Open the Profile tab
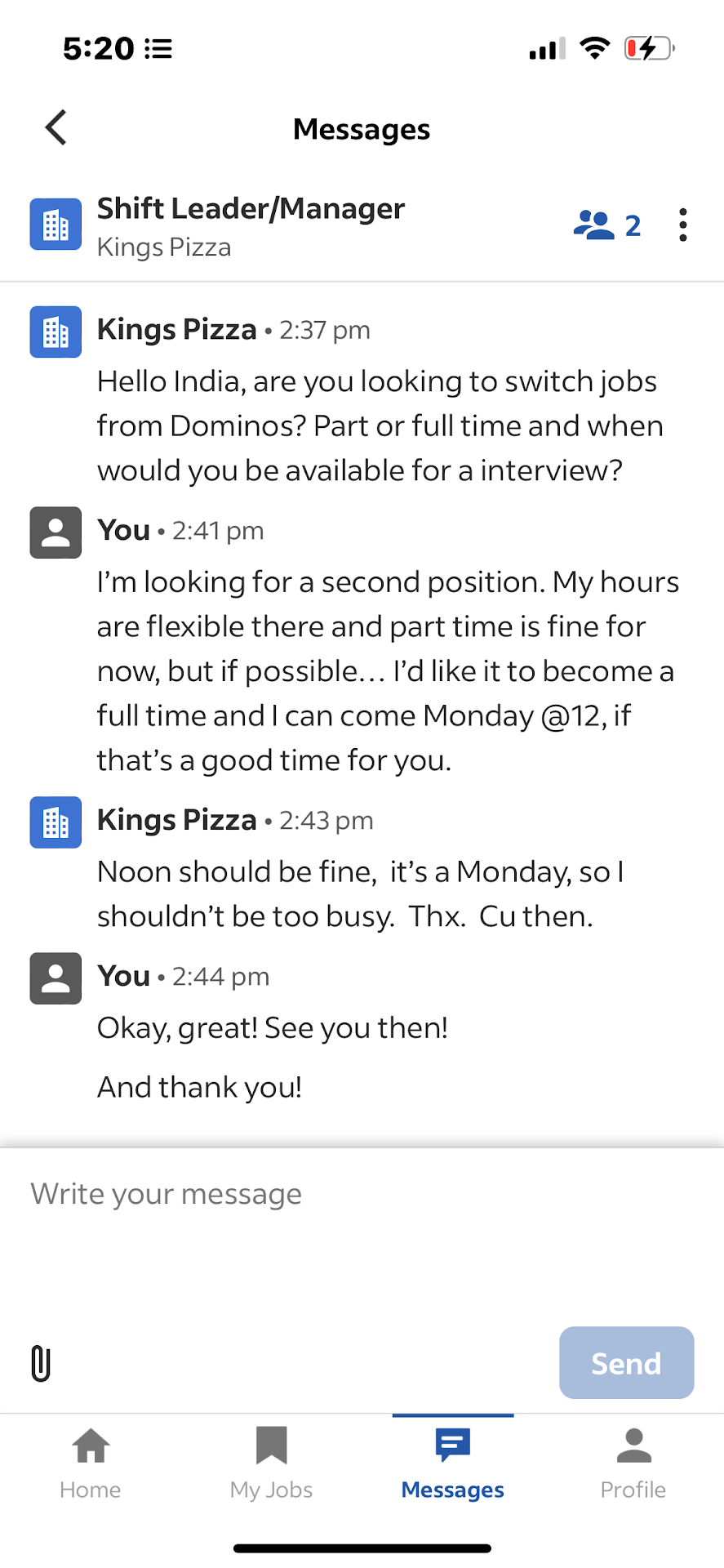The image size is (724, 1568). click(633, 1463)
